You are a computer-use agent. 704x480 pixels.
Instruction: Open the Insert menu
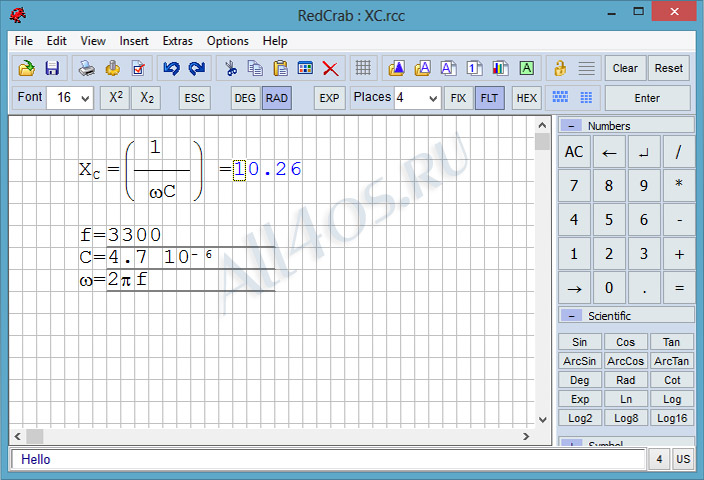[134, 41]
